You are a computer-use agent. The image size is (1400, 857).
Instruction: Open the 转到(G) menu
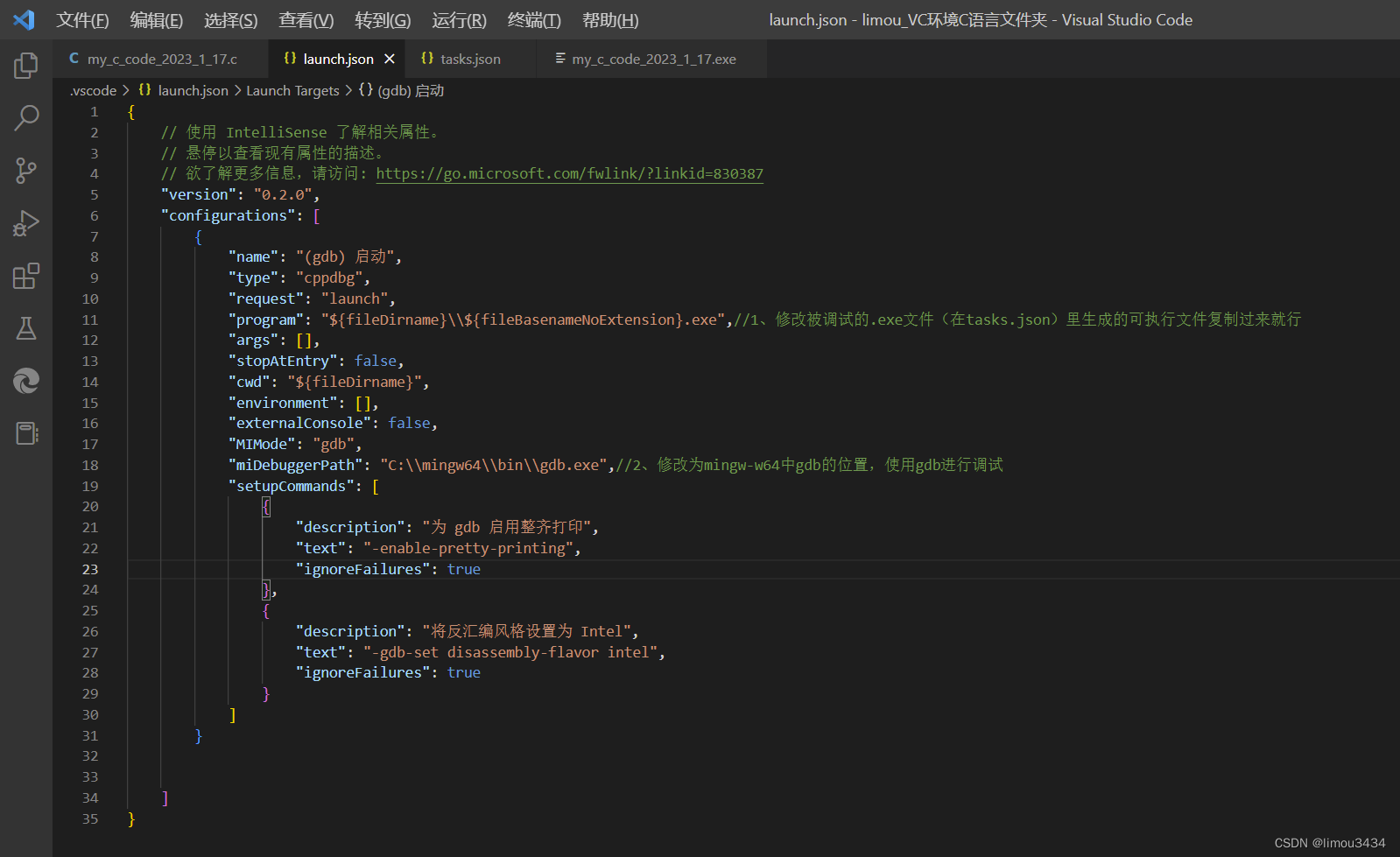[383, 20]
